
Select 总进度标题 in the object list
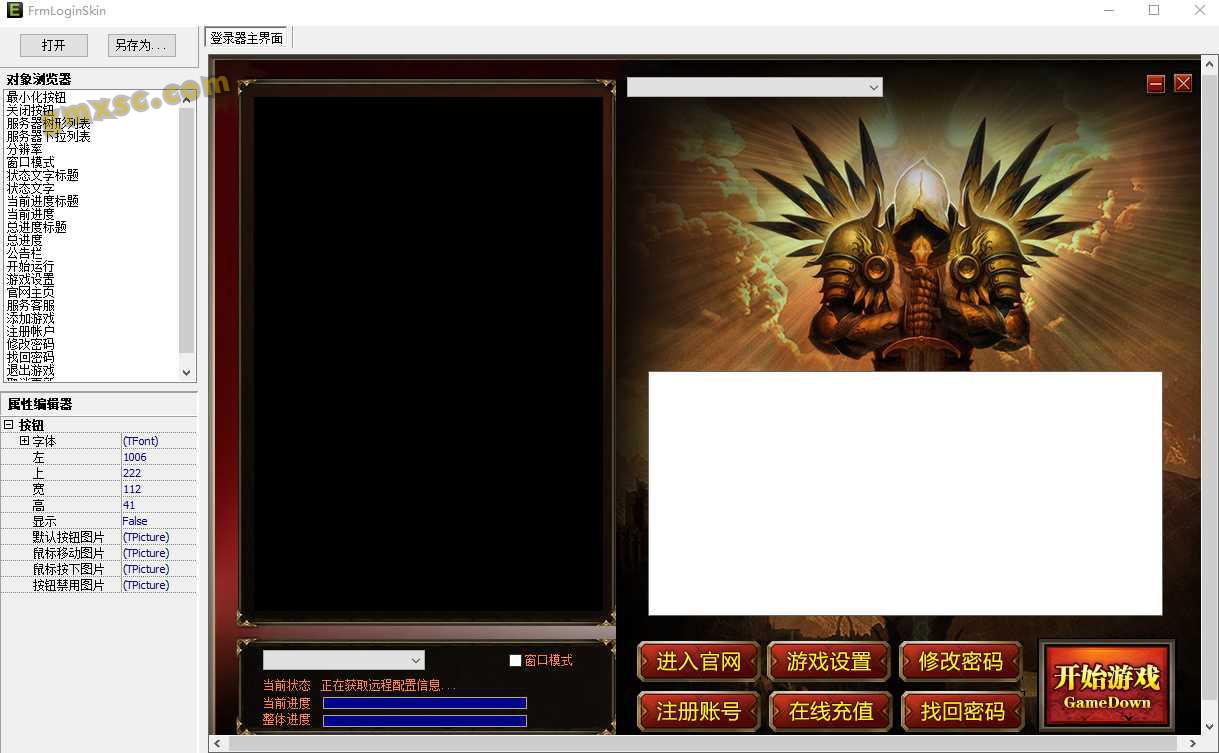point(36,227)
